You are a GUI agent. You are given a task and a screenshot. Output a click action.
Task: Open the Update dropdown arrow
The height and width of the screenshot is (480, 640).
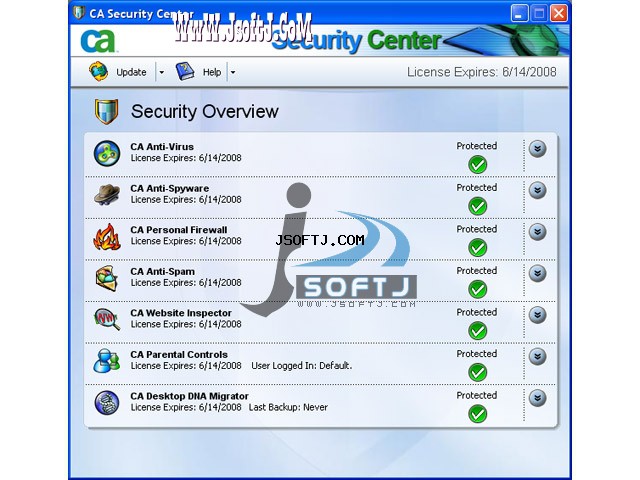[x=162, y=72]
